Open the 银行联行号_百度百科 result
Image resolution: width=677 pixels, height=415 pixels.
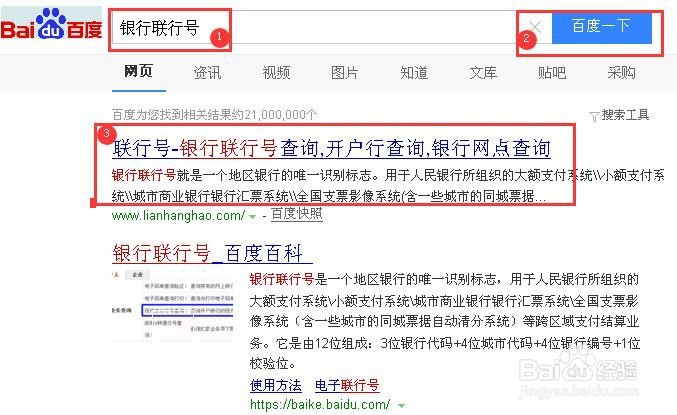pyautogui.click(x=212, y=253)
